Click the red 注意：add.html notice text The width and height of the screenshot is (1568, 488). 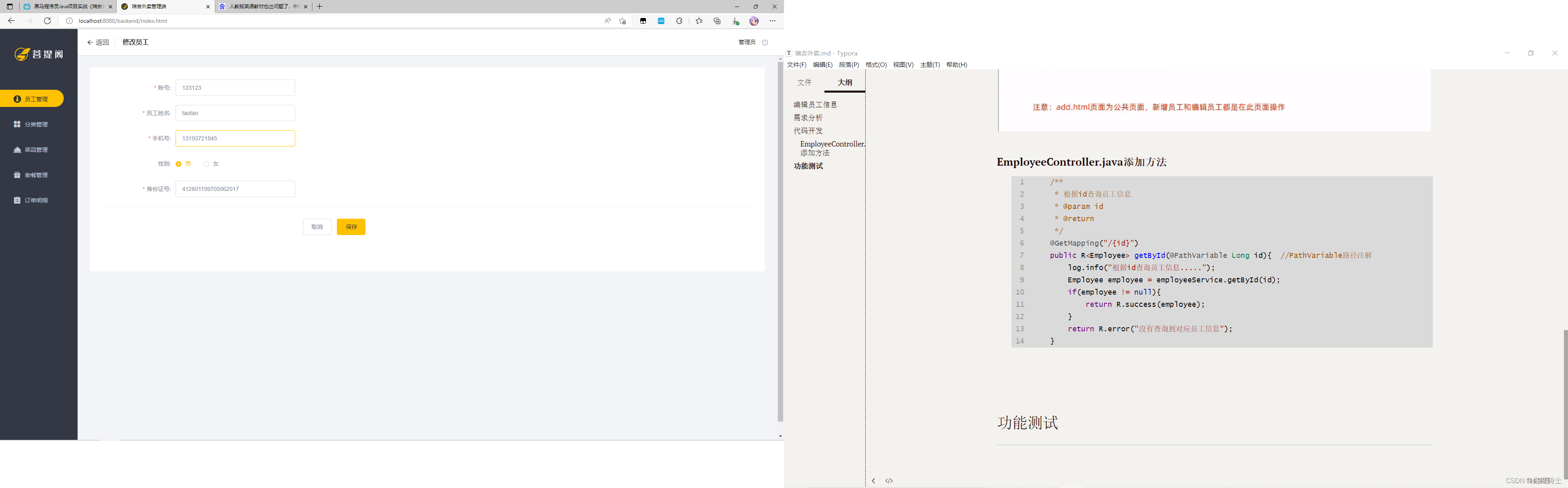pos(1158,107)
